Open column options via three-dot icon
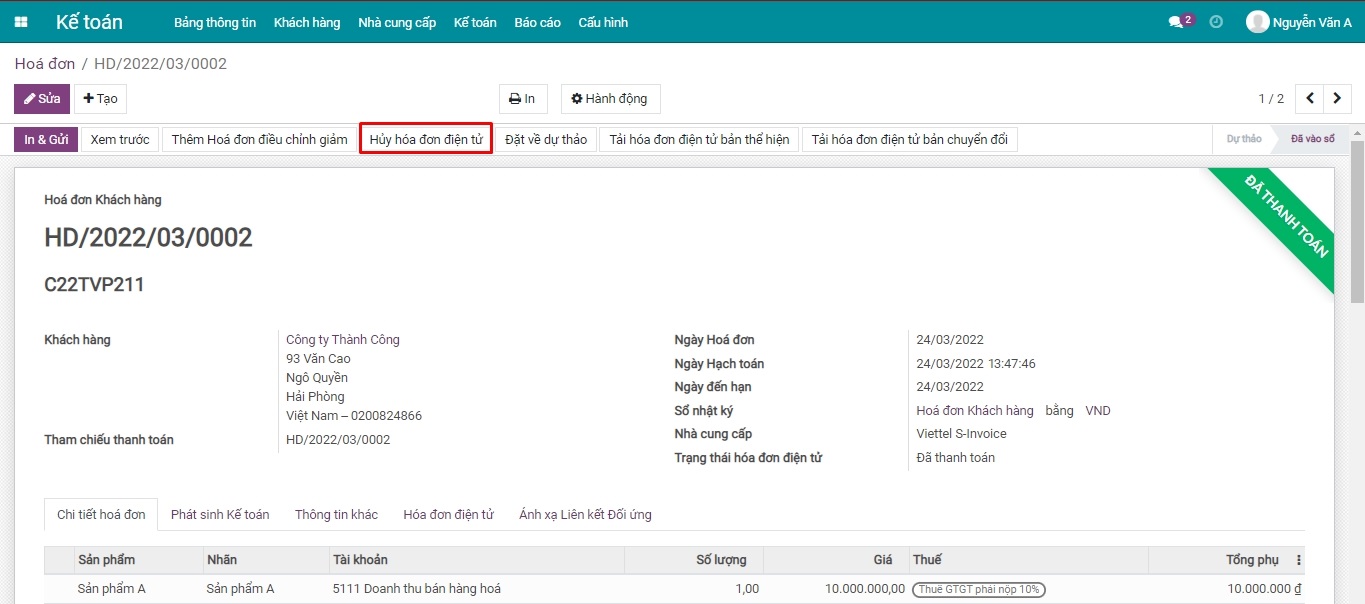Image resolution: width=1365 pixels, height=604 pixels. [1297, 559]
